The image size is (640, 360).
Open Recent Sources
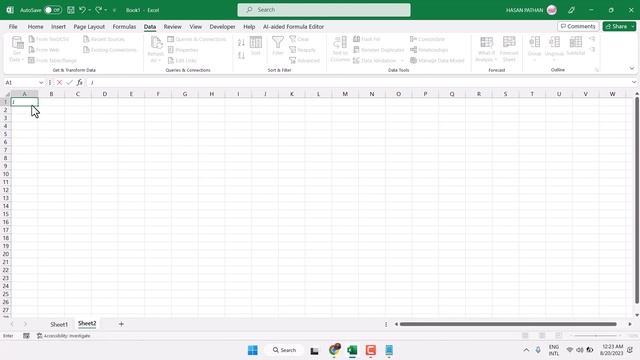point(104,39)
